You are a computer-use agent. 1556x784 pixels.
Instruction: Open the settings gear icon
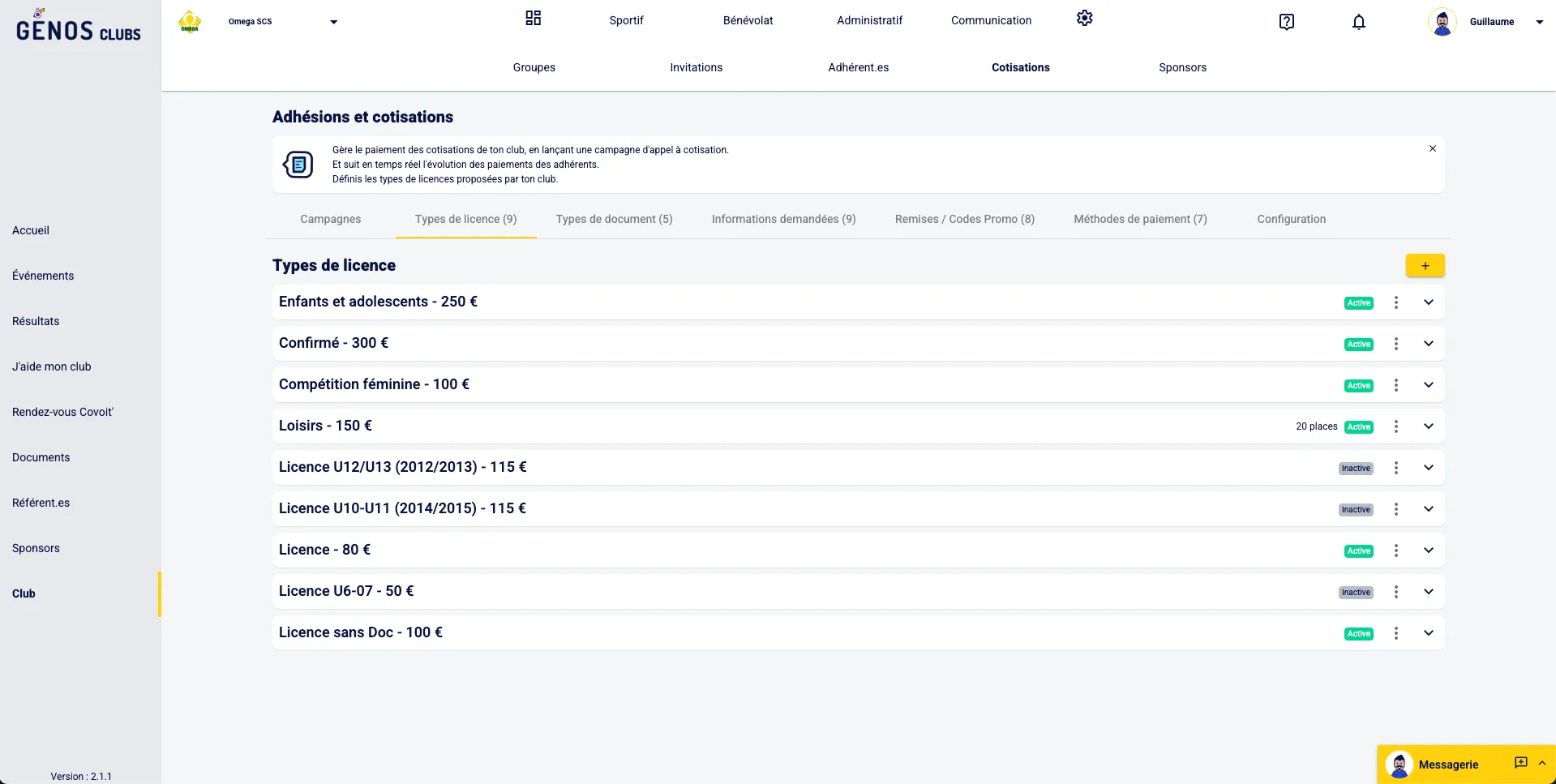pyautogui.click(x=1084, y=19)
